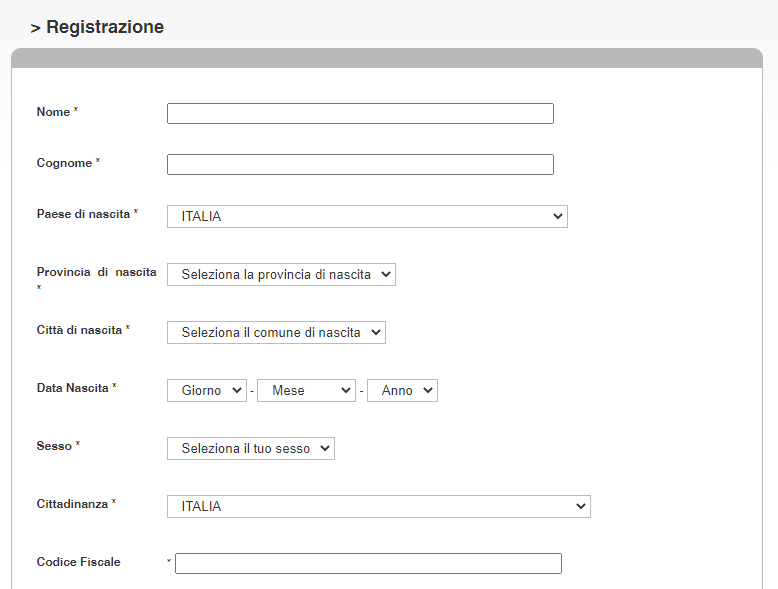
Task: Open the Mese dropdown
Action: click(307, 391)
